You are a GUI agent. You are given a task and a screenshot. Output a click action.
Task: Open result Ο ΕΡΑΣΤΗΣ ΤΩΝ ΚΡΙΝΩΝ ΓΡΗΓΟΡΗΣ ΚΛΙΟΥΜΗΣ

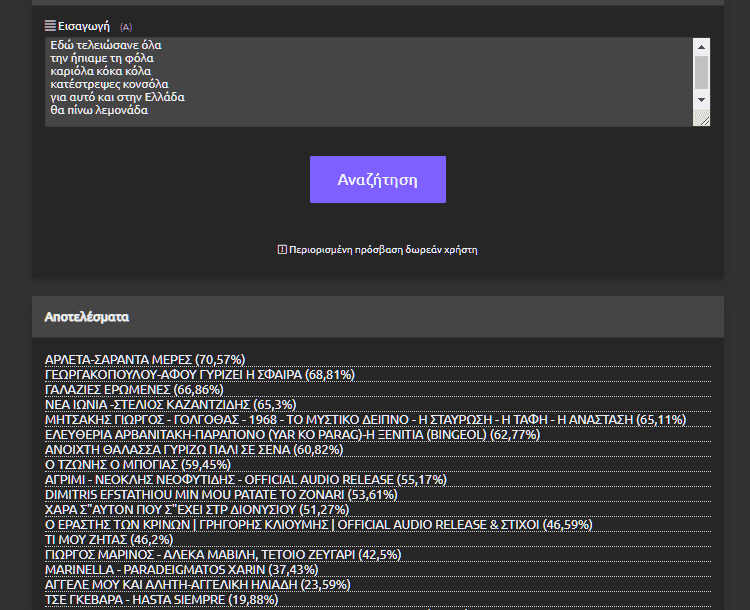319,524
